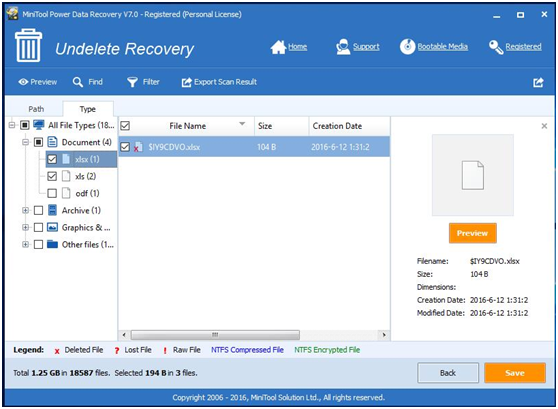Click the xls file type icon
Image resolution: width=558 pixels, height=409 pixels.
(x=66, y=176)
